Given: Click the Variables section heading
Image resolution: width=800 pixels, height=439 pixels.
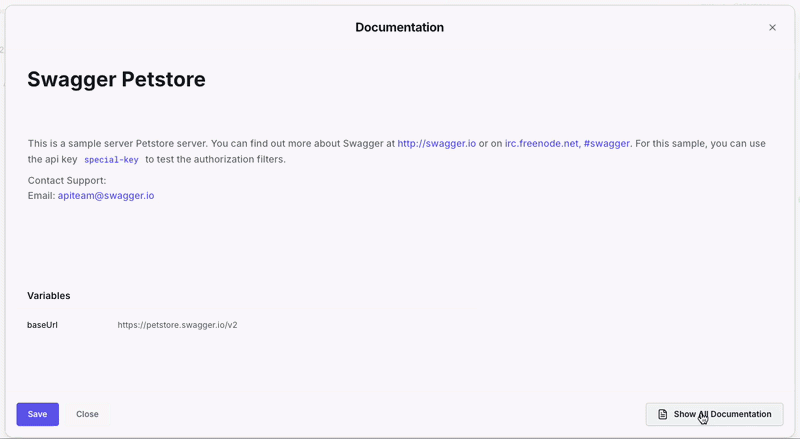Looking at the screenshot, I should [x=49, y=296].
